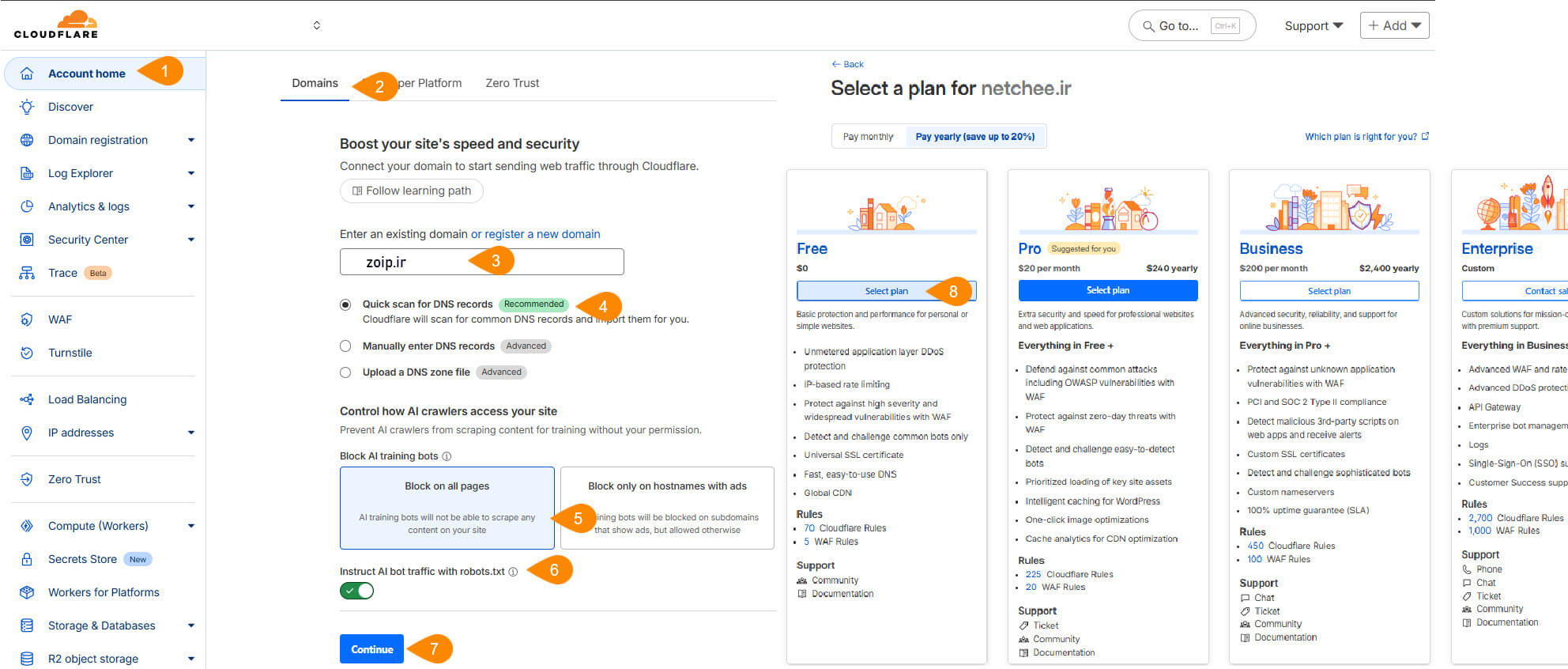
Task: Select Manually enter DNS records
Action: [345, 346]
